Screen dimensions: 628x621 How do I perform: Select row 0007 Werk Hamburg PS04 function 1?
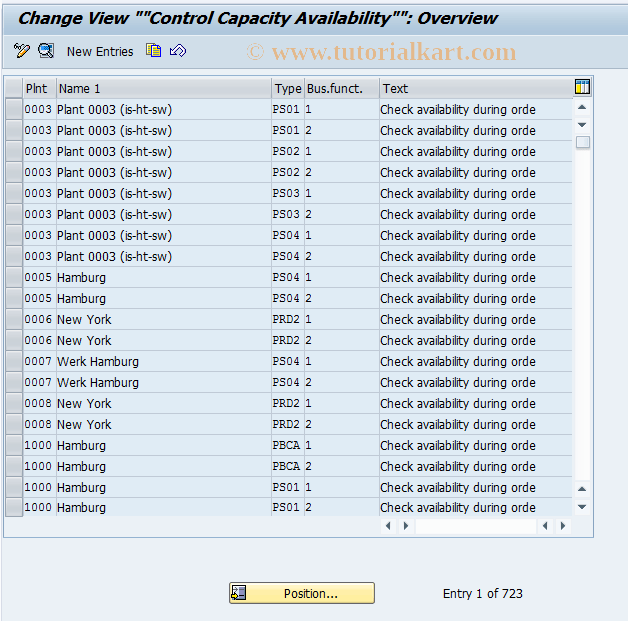tap(14, 361)
